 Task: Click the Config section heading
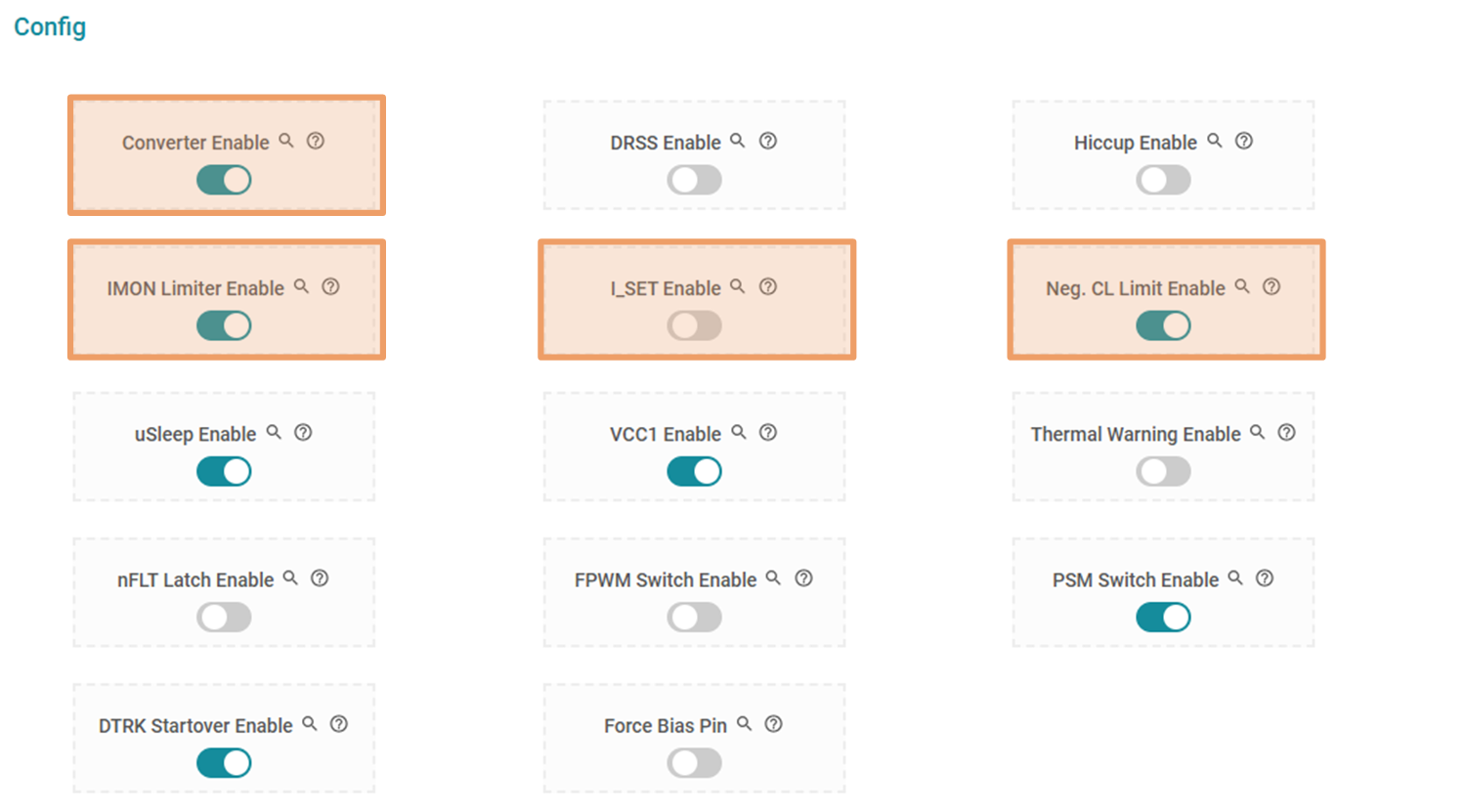tap(50, 26)
